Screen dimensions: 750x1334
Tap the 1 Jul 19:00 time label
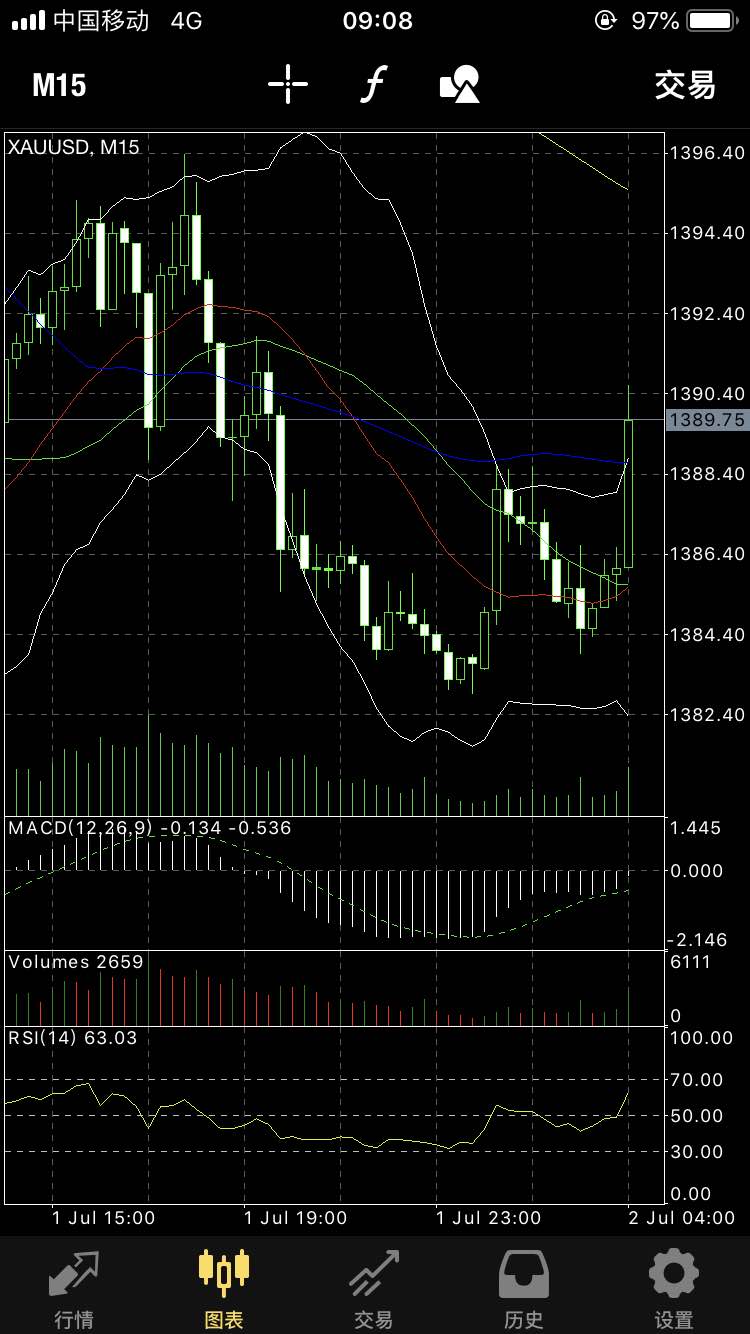296,1218
